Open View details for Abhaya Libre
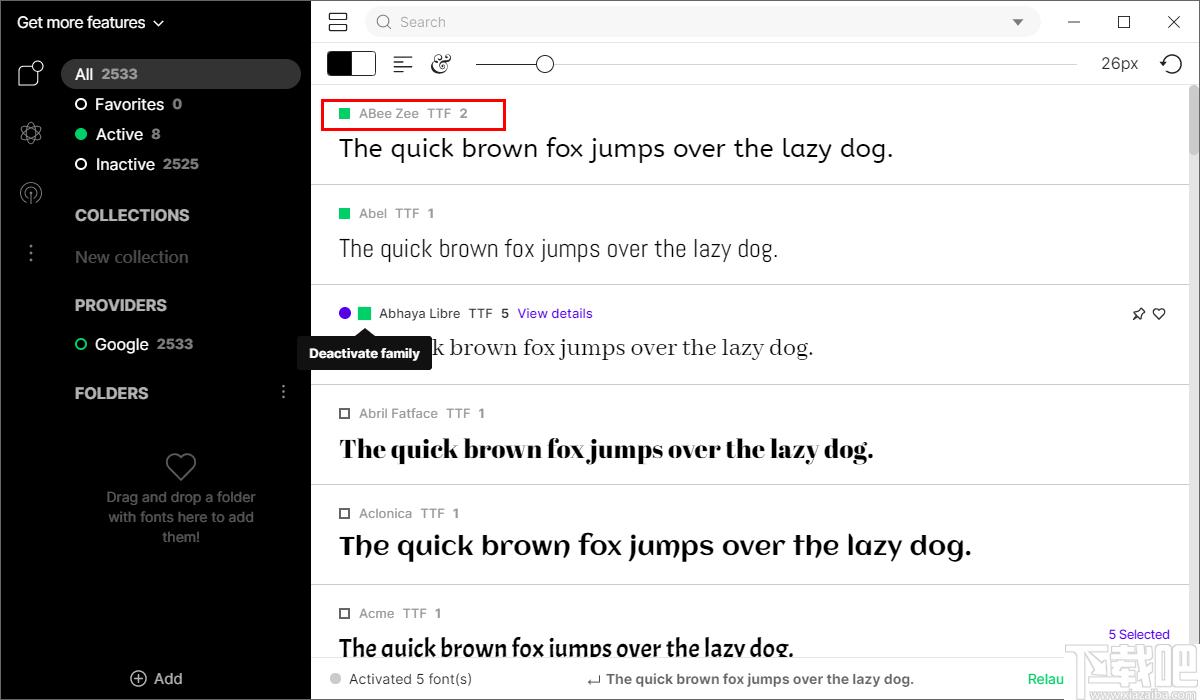1200x700 pixels. [x=555, y=314]
